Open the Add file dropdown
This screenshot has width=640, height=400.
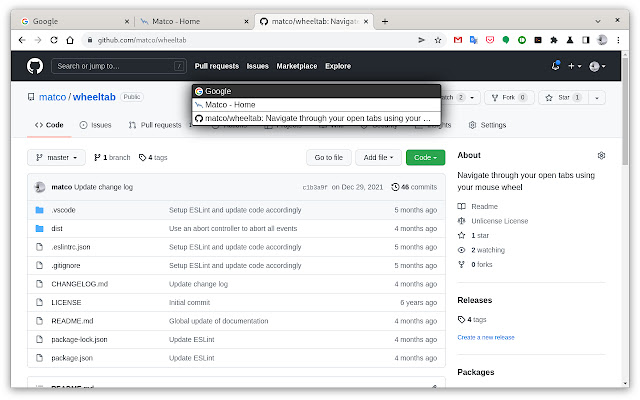381,157
